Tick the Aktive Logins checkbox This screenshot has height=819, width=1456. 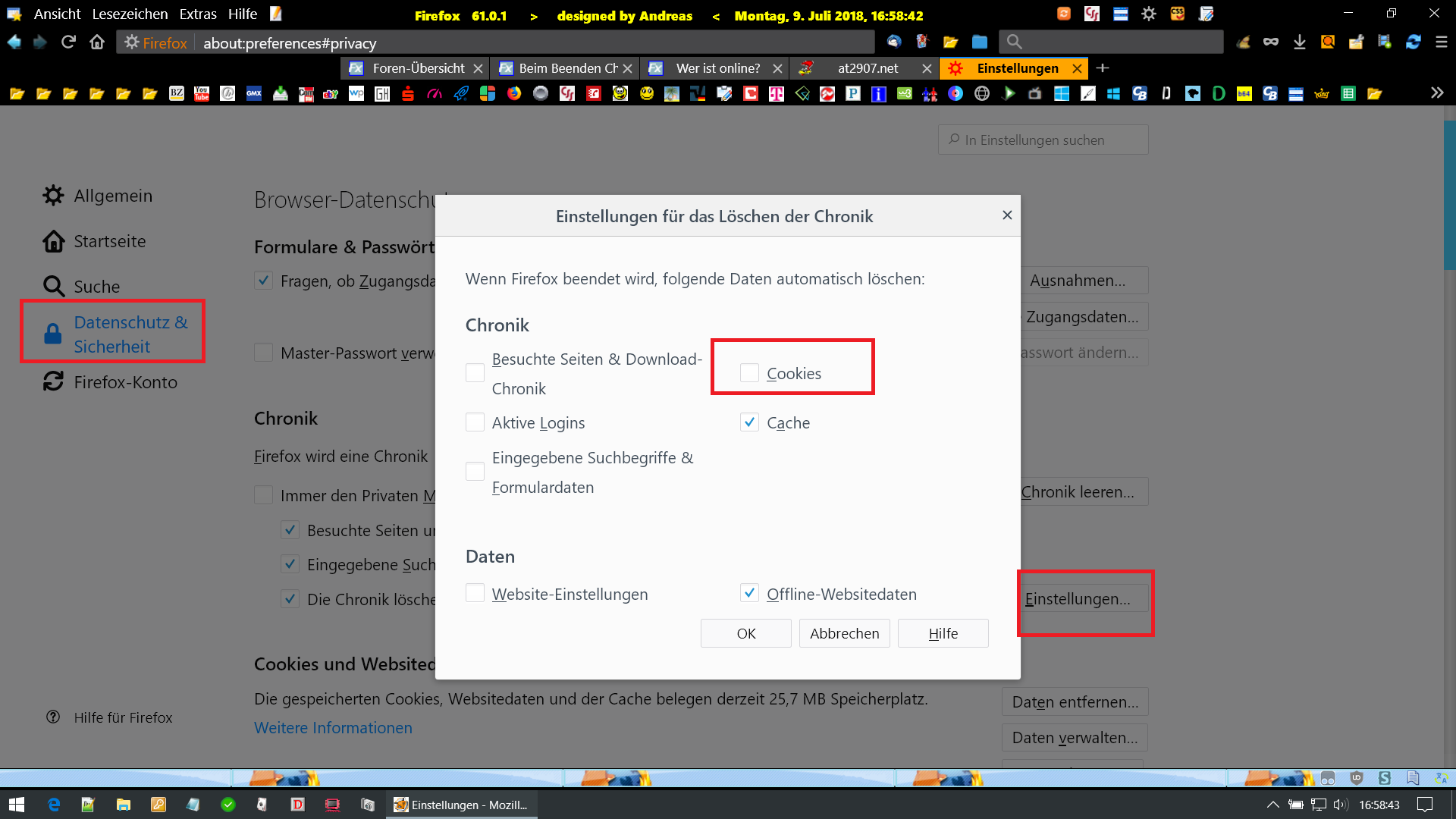pyautogui.click(x=475, y=422)
